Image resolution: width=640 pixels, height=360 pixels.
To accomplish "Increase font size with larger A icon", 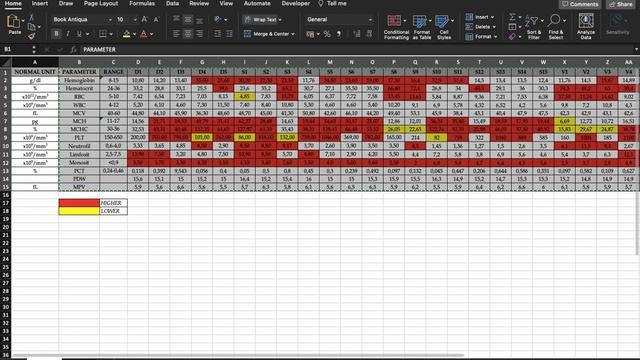I will 144,20.
